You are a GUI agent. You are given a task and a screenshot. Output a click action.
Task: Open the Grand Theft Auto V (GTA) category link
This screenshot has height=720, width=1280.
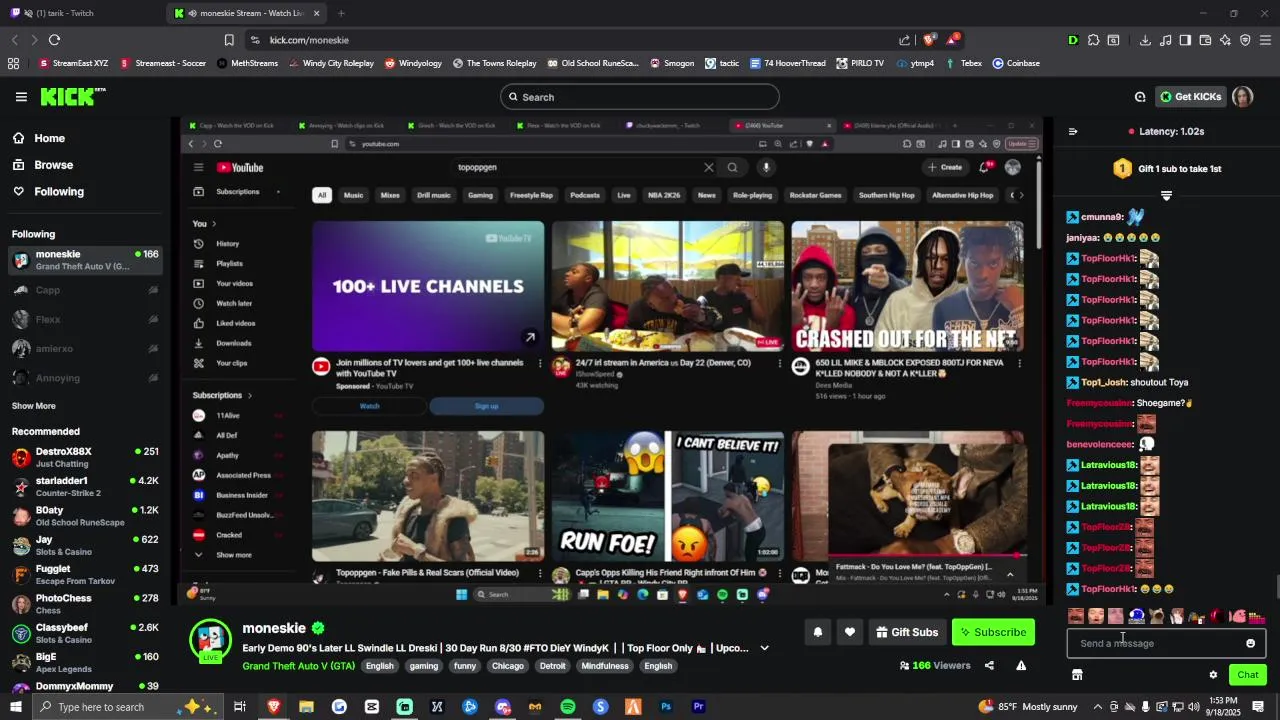coord(298,666)
